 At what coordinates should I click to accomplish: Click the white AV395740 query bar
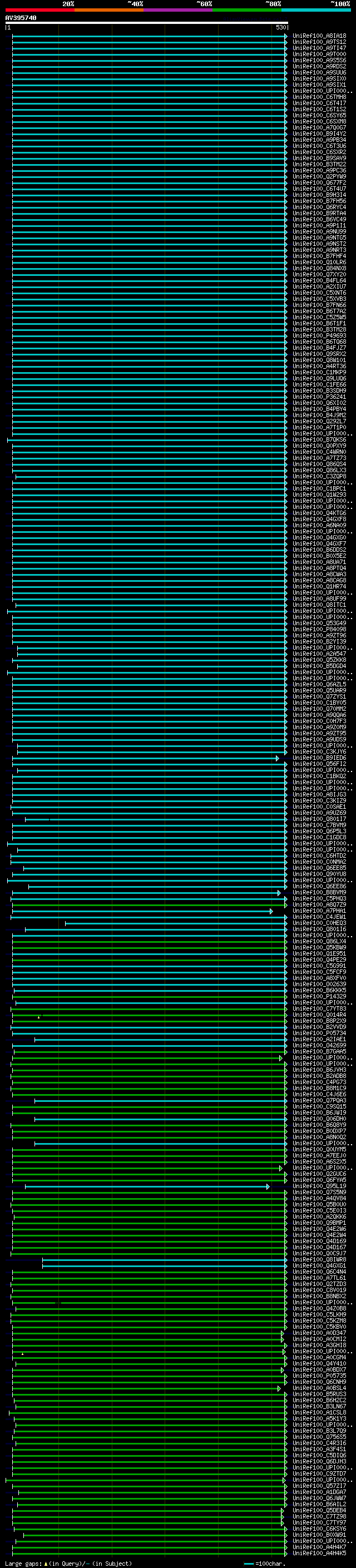point(147,22)
